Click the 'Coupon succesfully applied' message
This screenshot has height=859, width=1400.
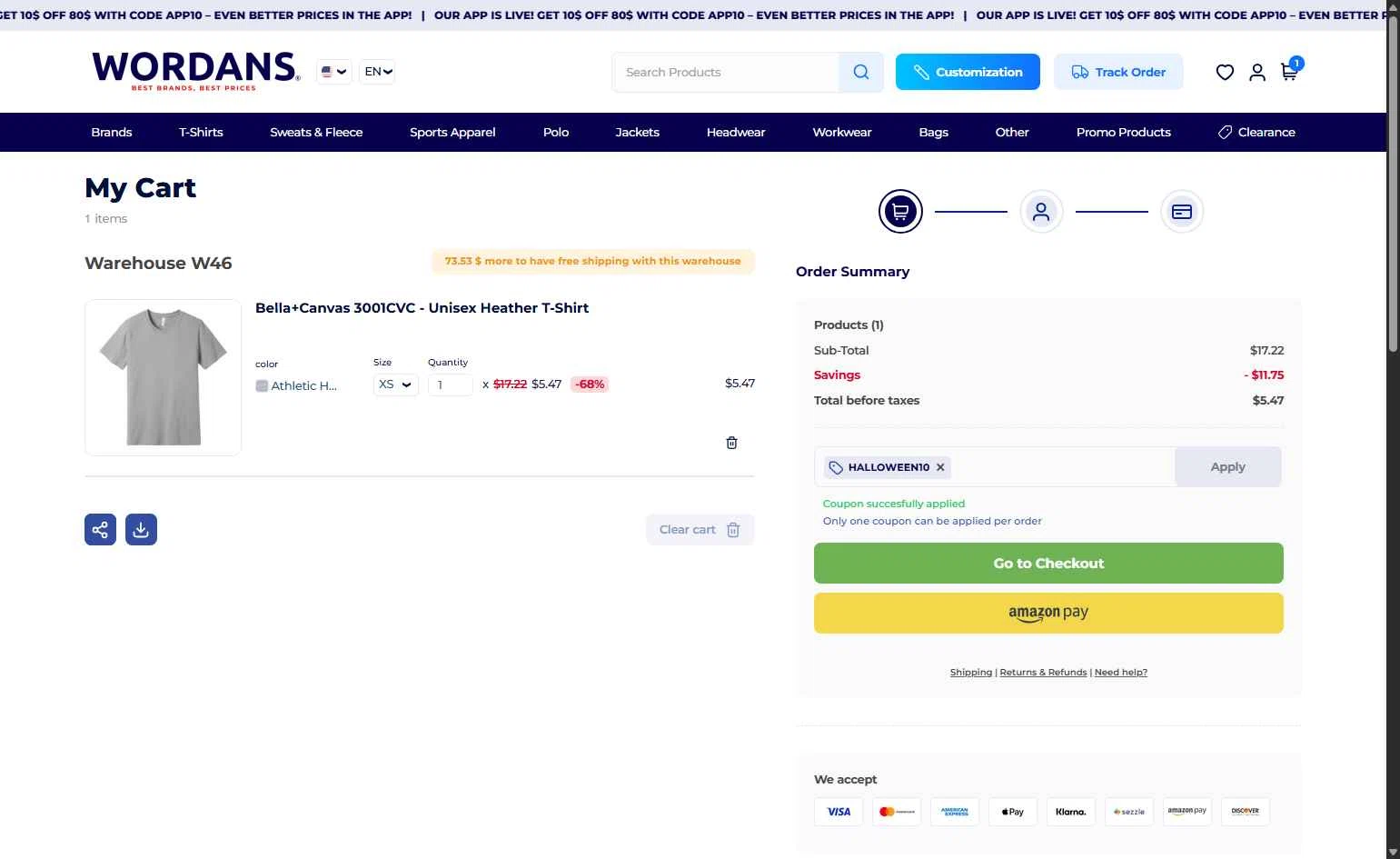coord(894,504)
